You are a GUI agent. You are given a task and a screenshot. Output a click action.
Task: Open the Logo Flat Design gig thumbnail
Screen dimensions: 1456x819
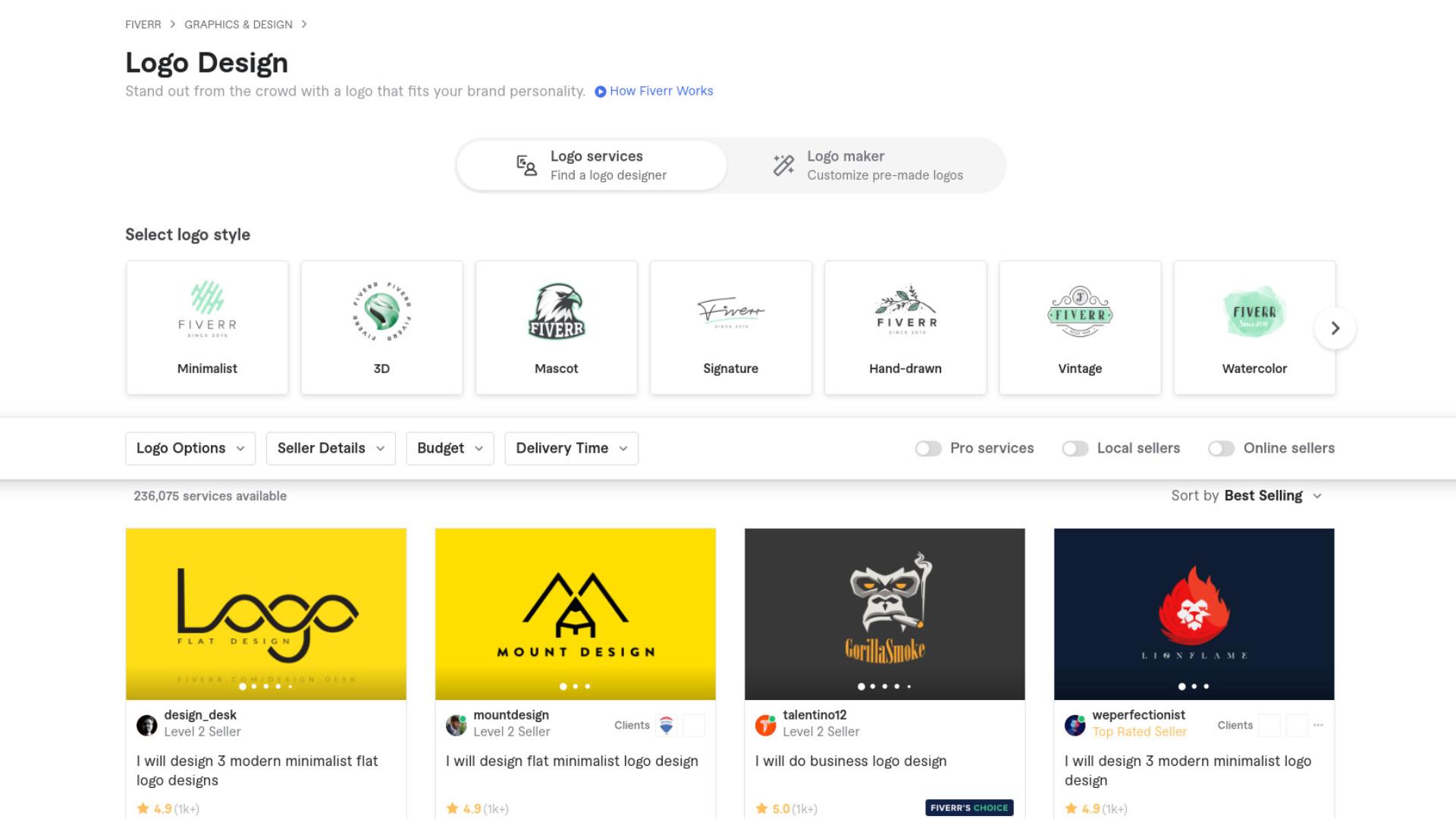(x=266, y=614)
